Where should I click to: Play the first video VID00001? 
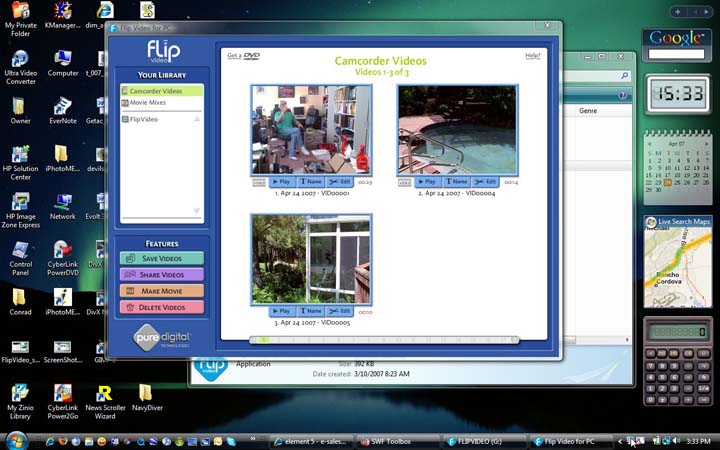click(281, 182)
